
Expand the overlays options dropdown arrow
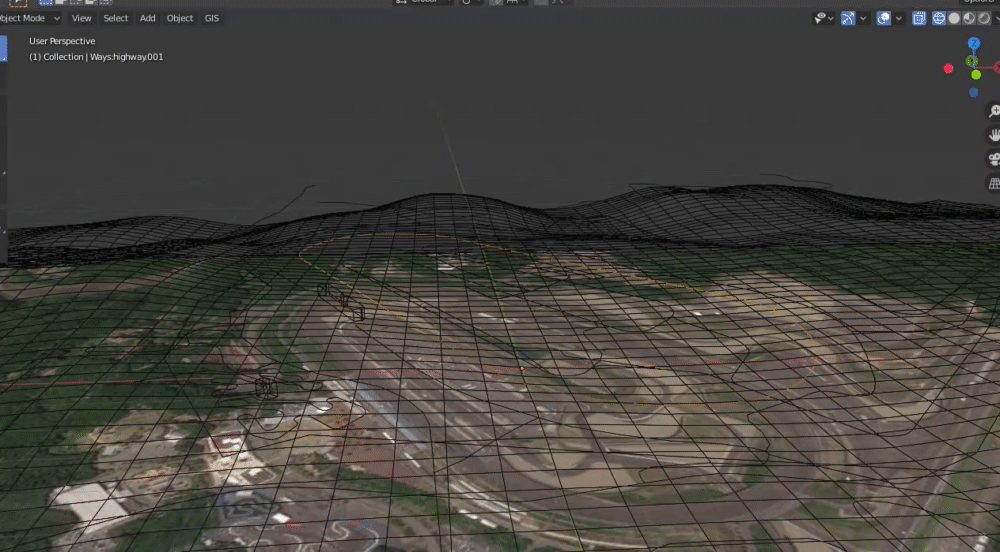click(x=899, y=18)
